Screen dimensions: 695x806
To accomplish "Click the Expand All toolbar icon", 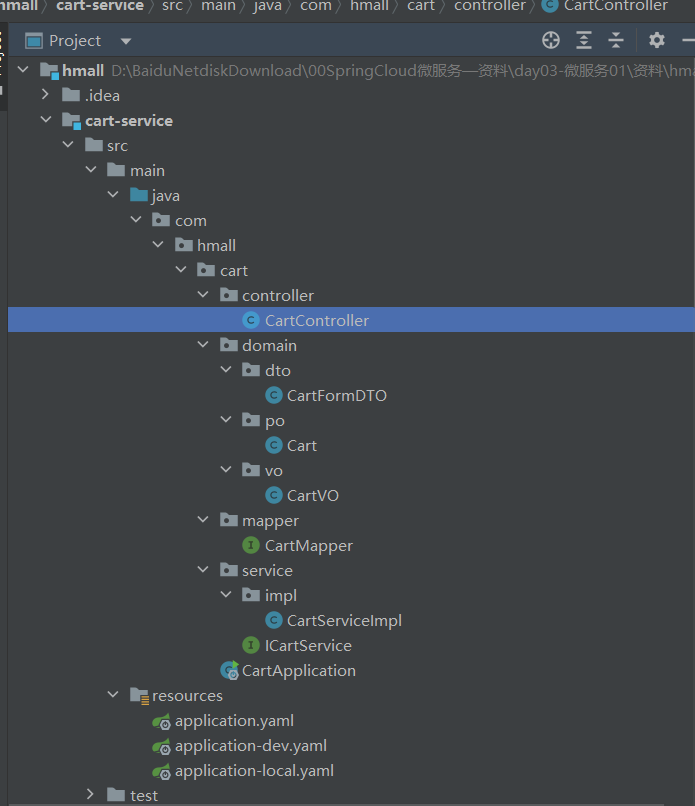I will [583, 40].
